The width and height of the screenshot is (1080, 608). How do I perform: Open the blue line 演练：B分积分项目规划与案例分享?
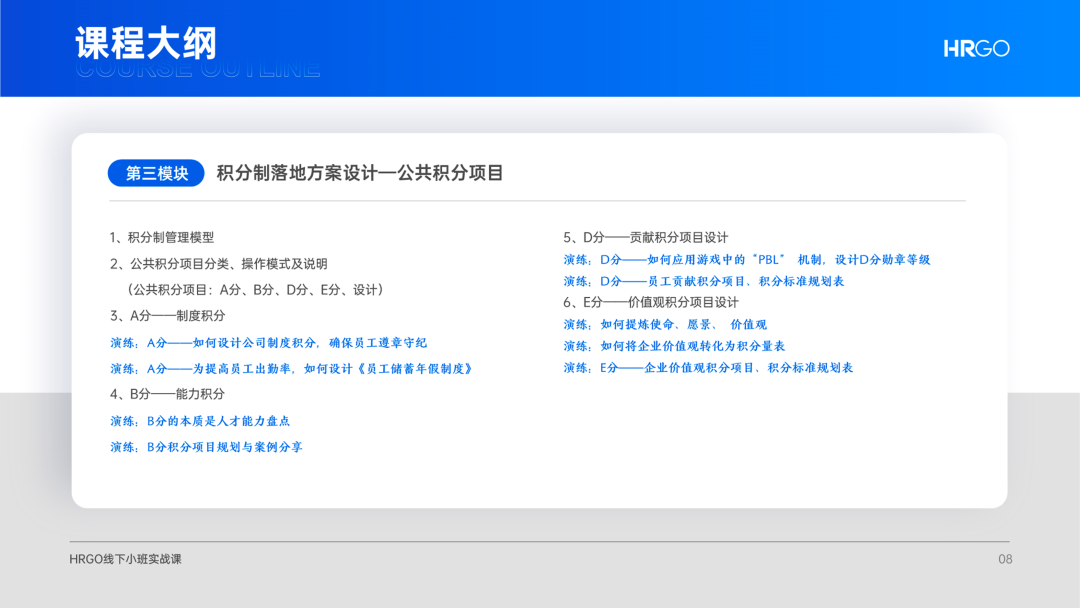click(206, 447)
